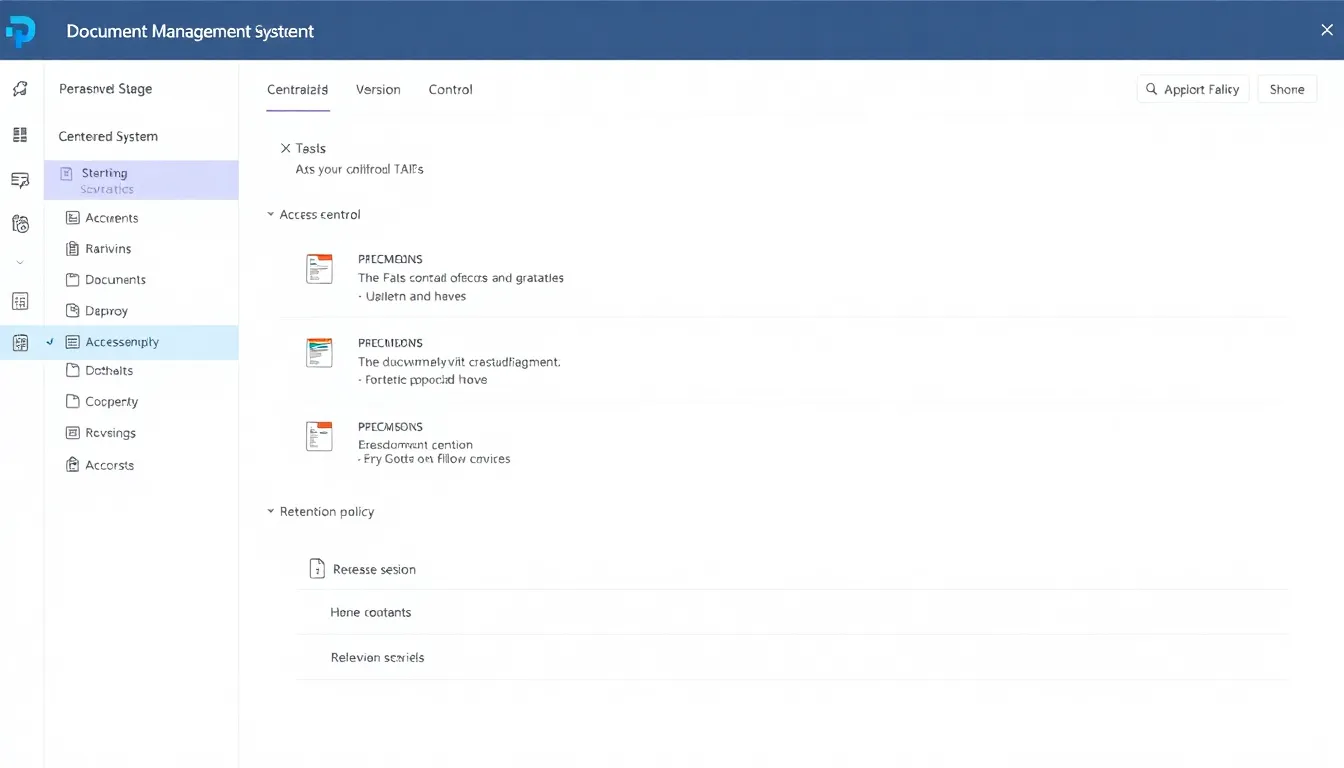Open the search icon in Apport Falicy button
Viewport: 1344px width, 768px height.
pyautogui.click(x=1152, y=89)
